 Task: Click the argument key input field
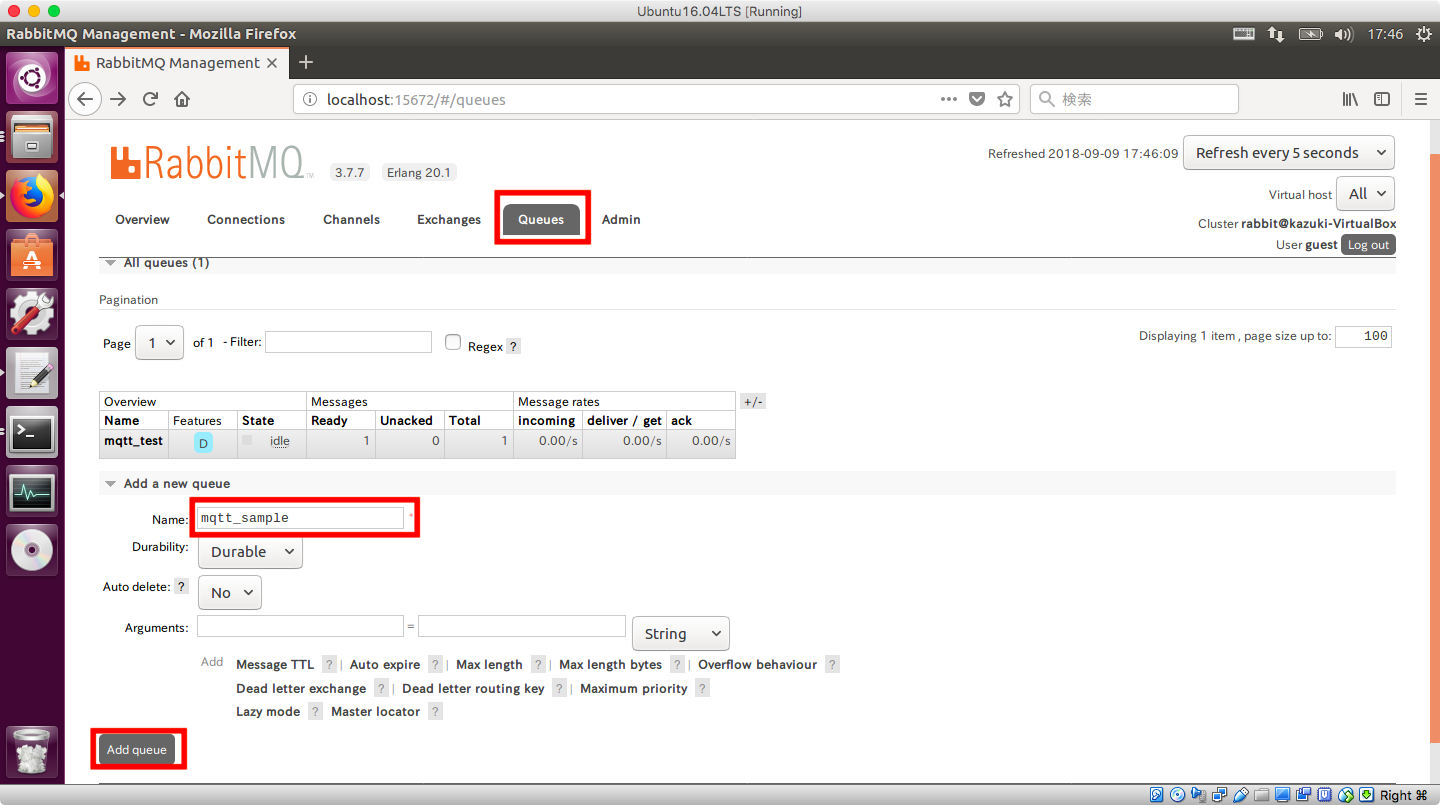(x=300, y=626)
